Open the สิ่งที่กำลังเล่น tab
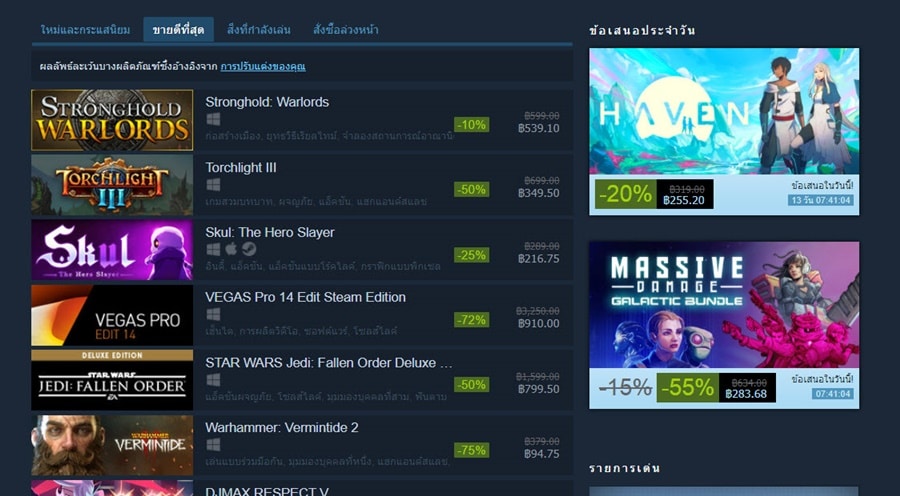Viewport: 900px width, 496px height. click(258, 30)
